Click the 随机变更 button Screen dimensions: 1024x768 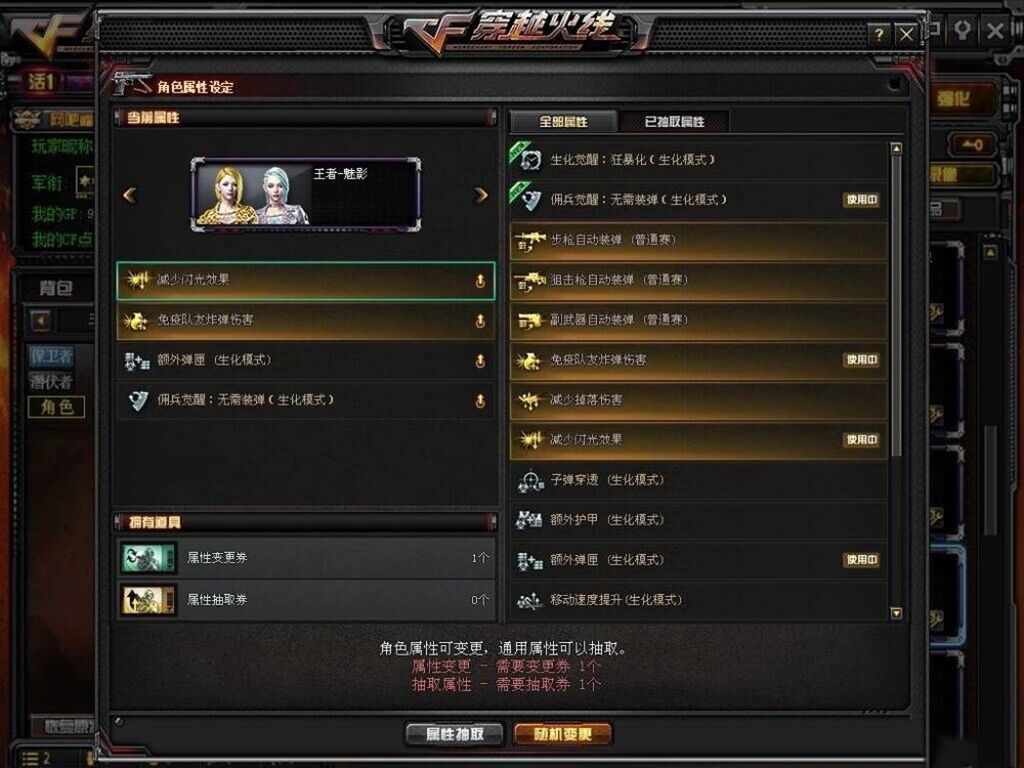coord(563,734)
